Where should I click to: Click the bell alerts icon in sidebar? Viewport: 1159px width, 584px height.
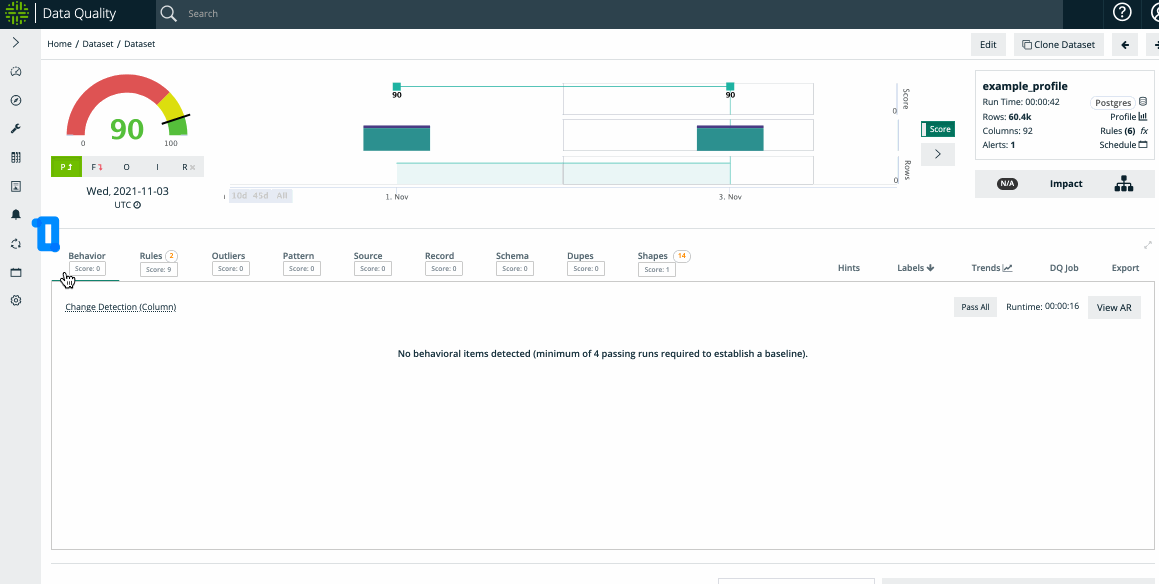click(16, 215)
